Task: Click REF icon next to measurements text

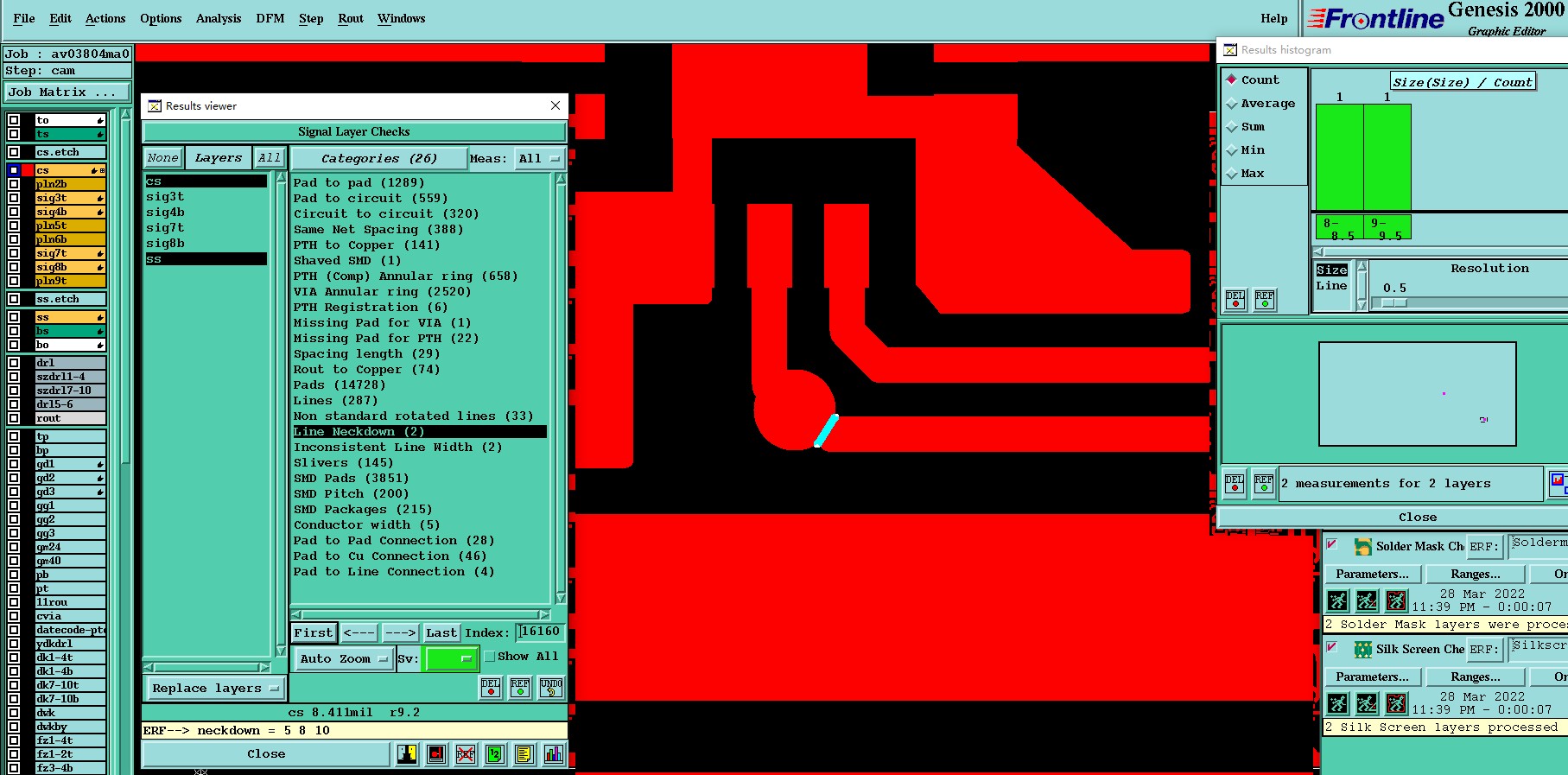Action: pyautogui.click(x=1264, y=484)
